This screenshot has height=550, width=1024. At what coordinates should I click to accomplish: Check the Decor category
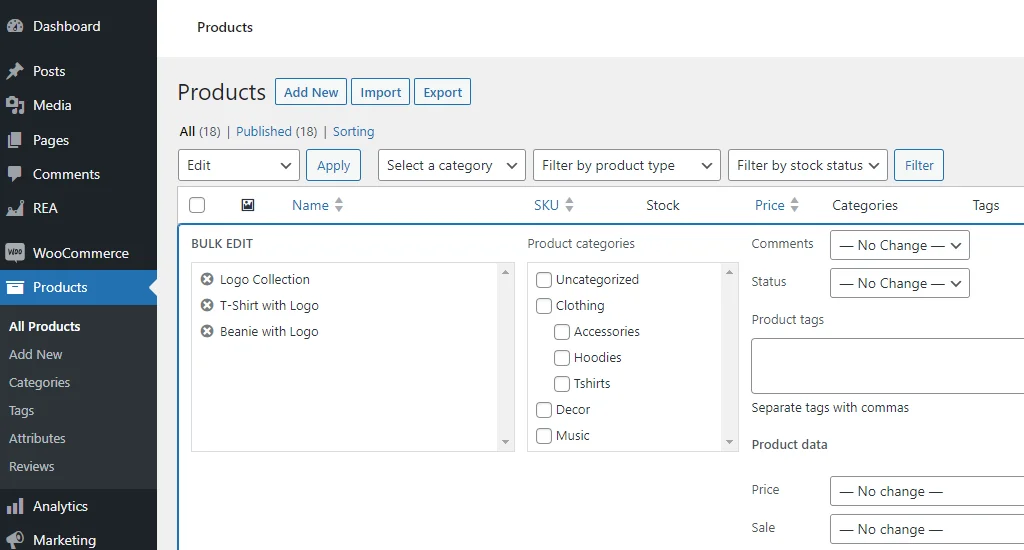[543, 410]
